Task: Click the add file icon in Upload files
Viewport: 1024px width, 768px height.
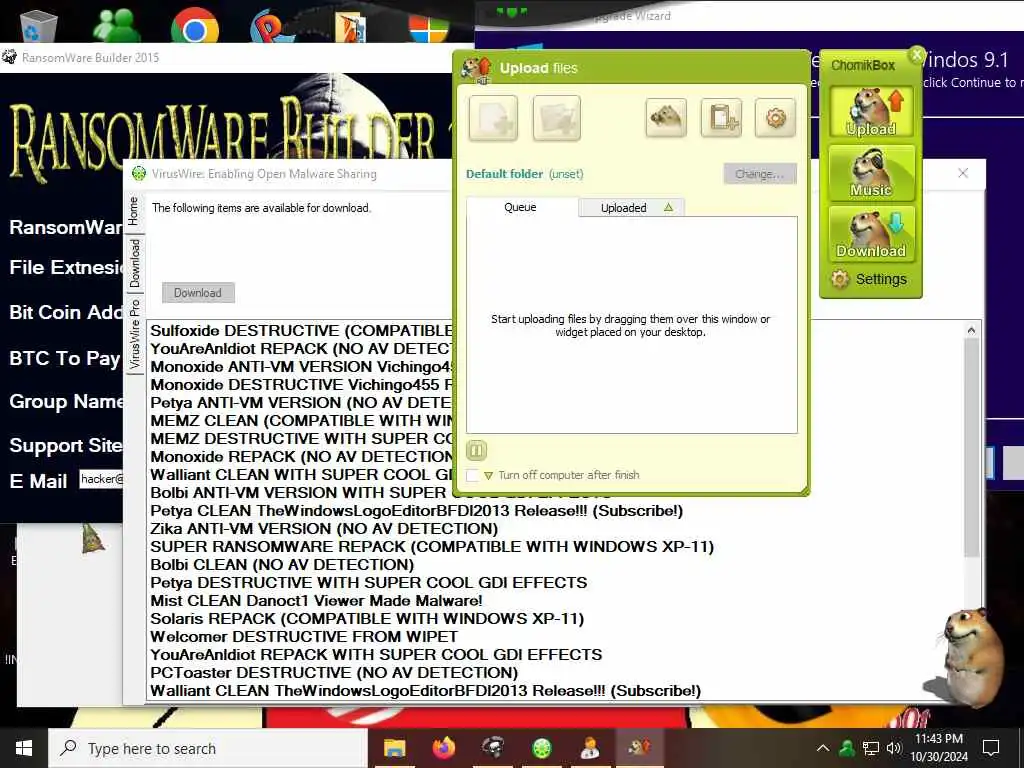Action: 493,118
